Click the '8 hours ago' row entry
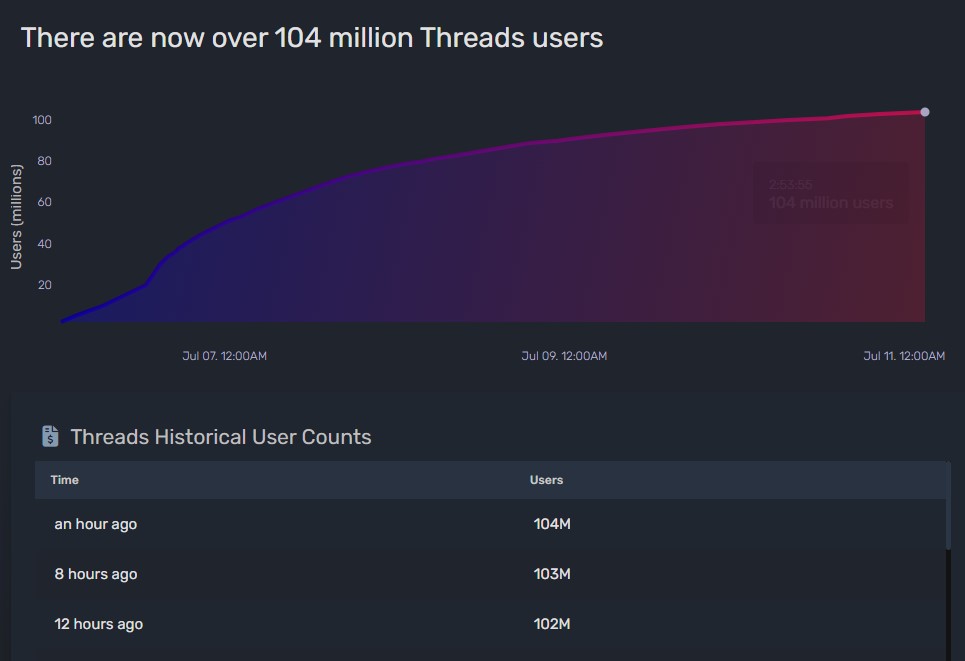 pos(95,574)
